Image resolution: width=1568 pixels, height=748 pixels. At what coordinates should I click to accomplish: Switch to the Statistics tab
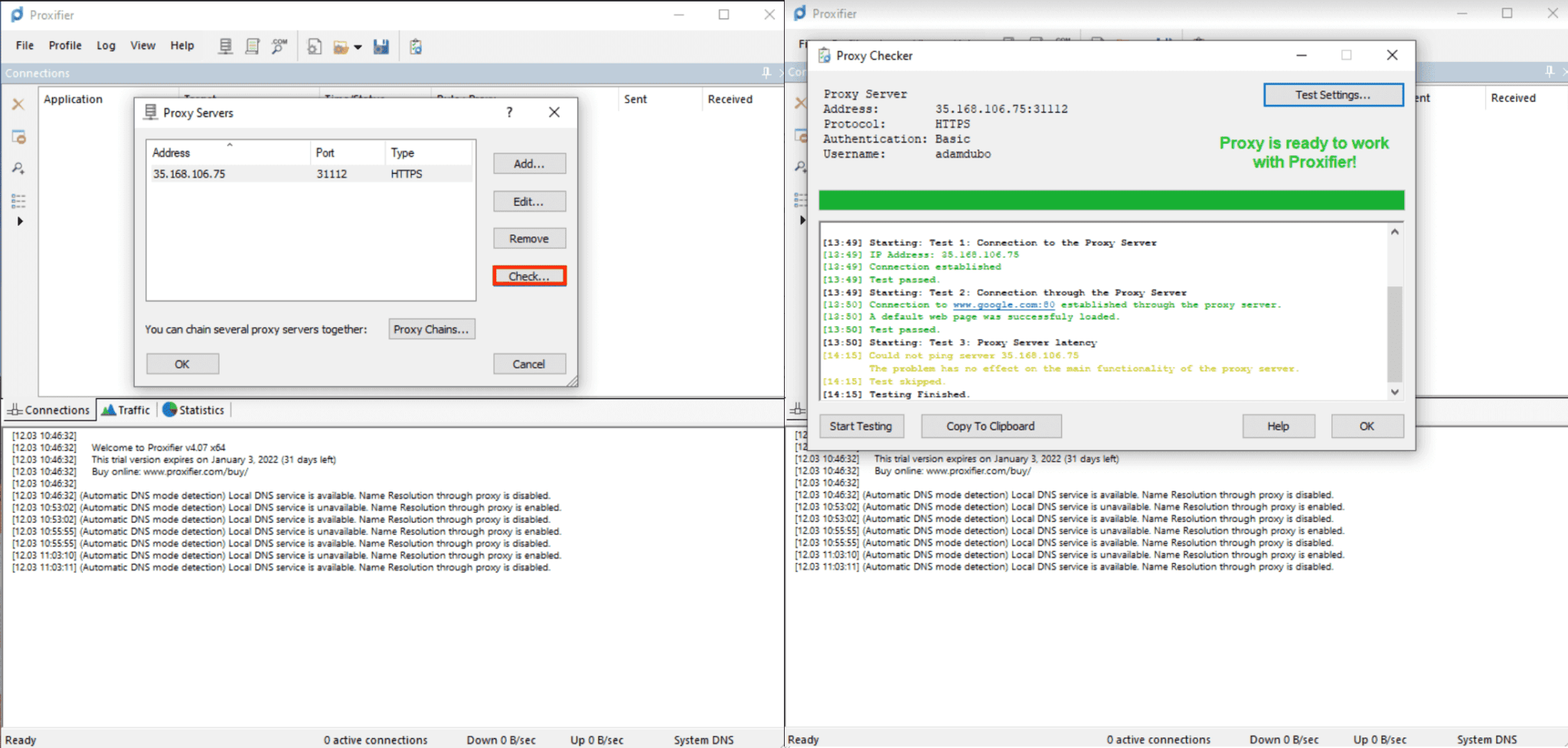click(194, 410)
